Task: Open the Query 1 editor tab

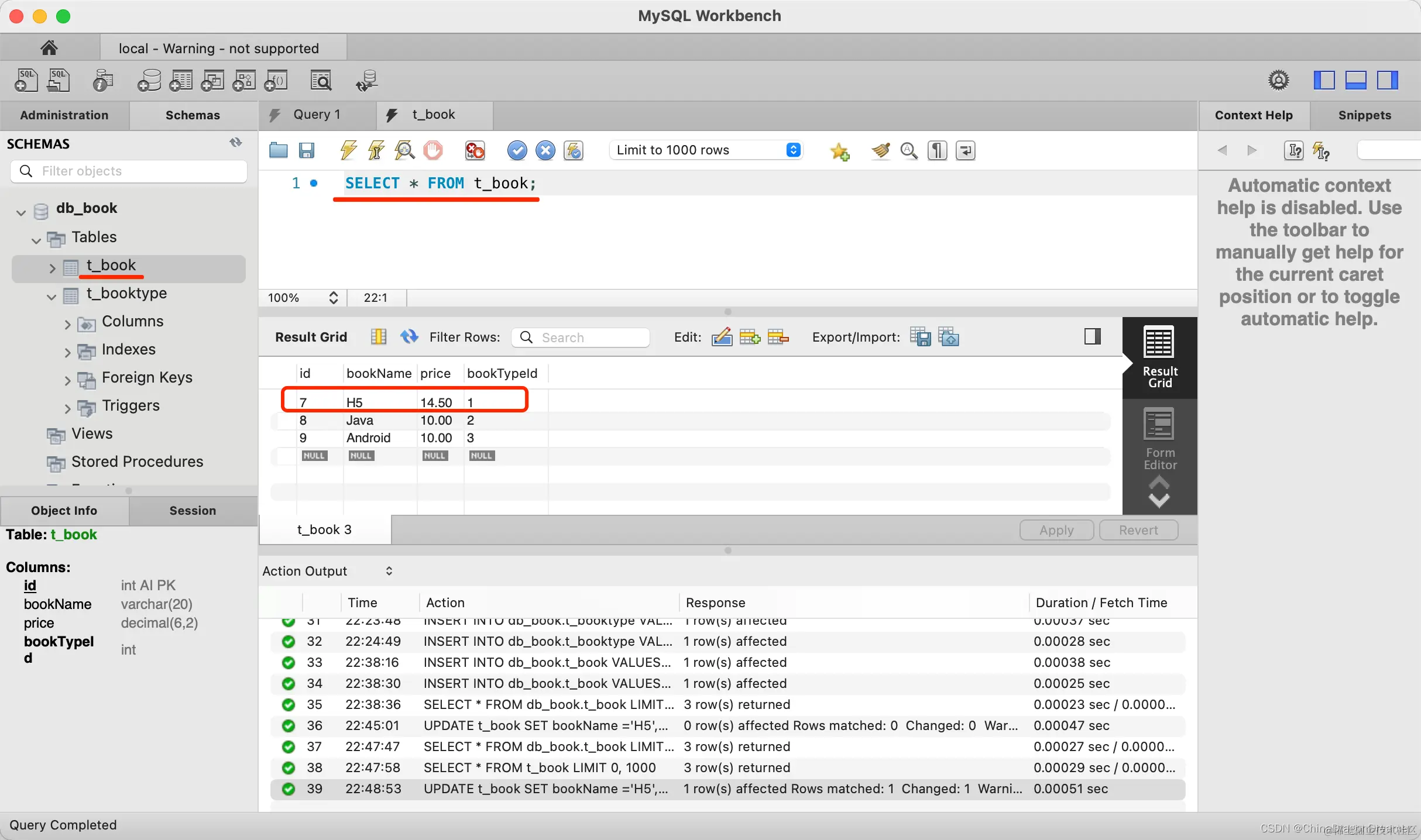Action: coord(317,115)
